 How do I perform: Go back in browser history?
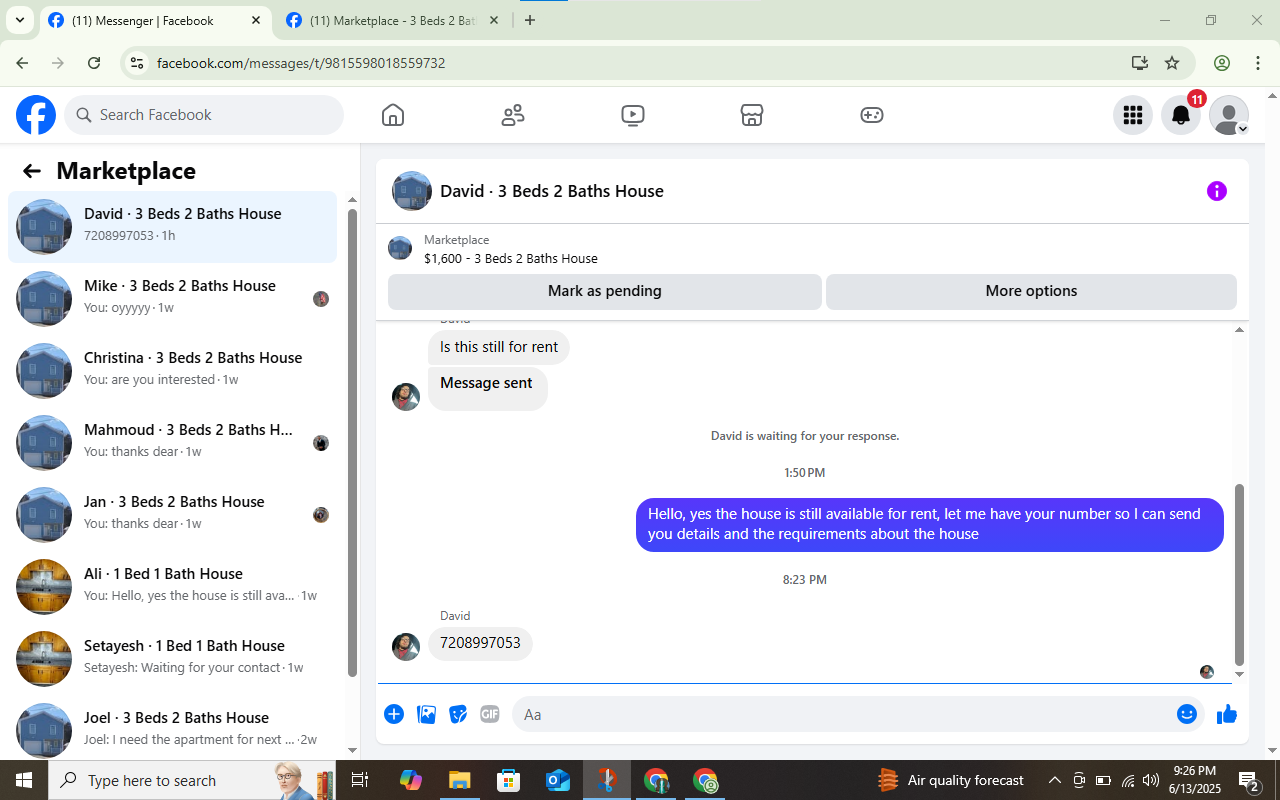pyautogui.click(x=22, y=63)
